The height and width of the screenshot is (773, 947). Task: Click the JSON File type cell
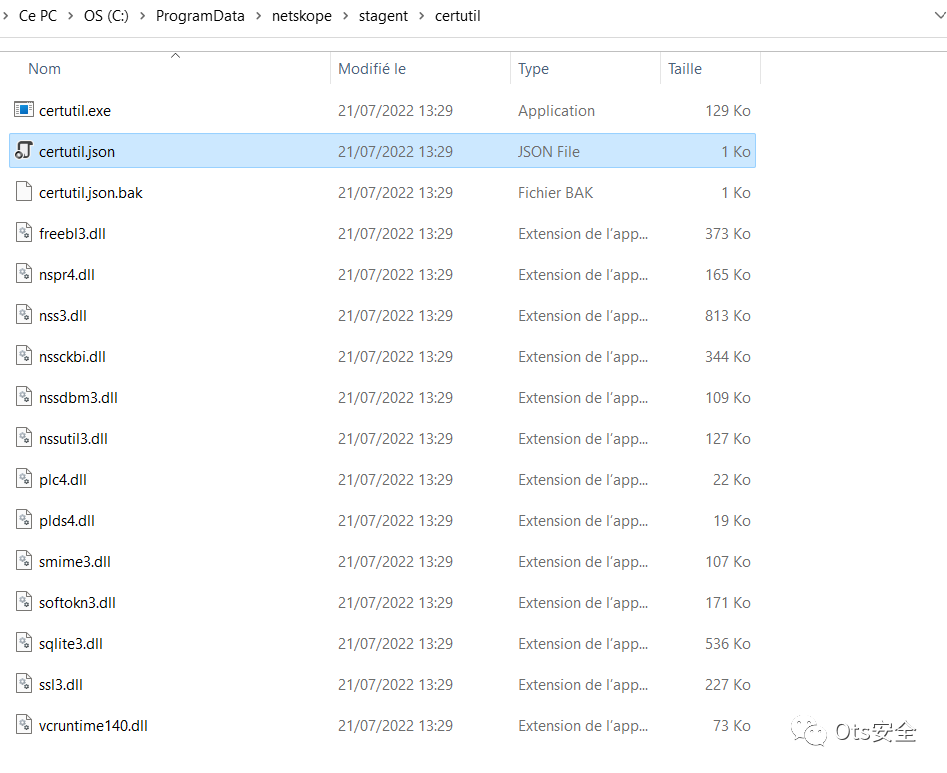pyautogui.click(x=548, y=152)
